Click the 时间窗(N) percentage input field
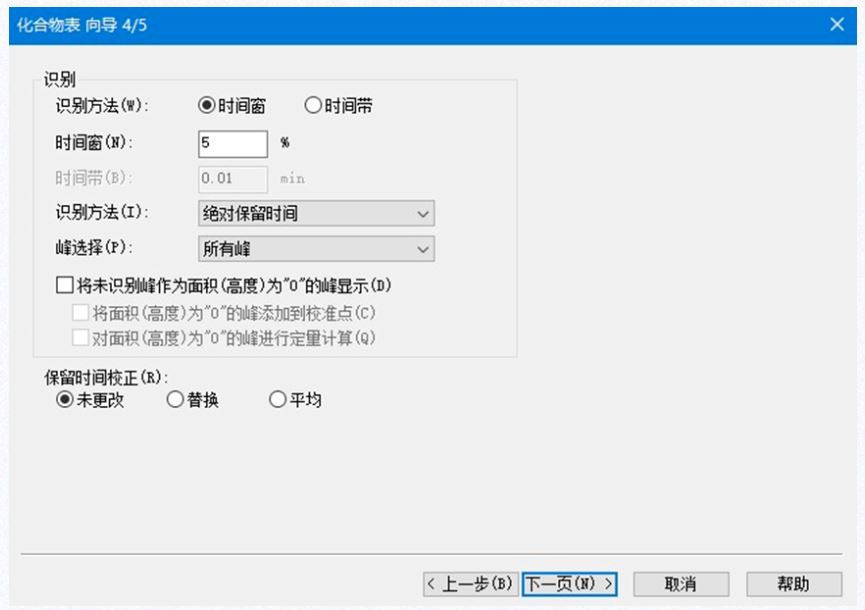The width and height of the screenshot is (865, 610). (x=232, y=143)
